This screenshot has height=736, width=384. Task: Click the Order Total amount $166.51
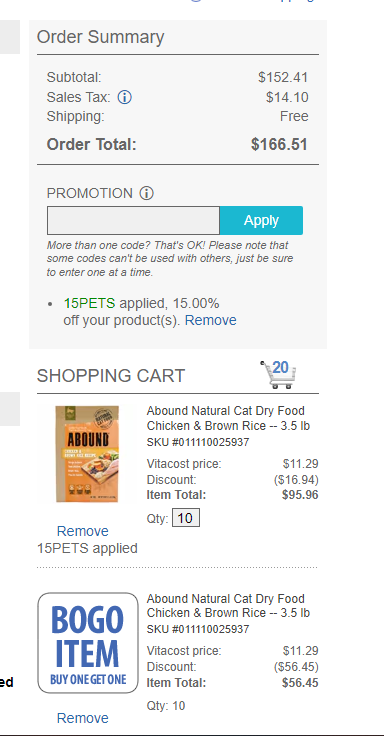[x=279, y=144]
